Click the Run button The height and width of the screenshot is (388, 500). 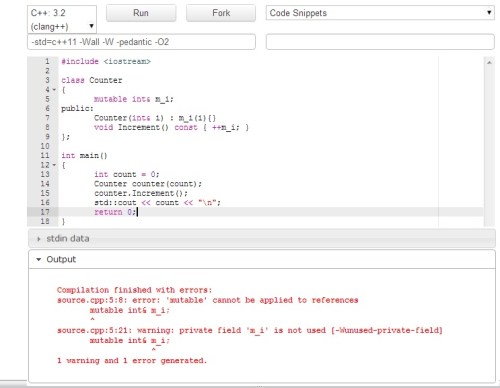[x=141, y=13]
